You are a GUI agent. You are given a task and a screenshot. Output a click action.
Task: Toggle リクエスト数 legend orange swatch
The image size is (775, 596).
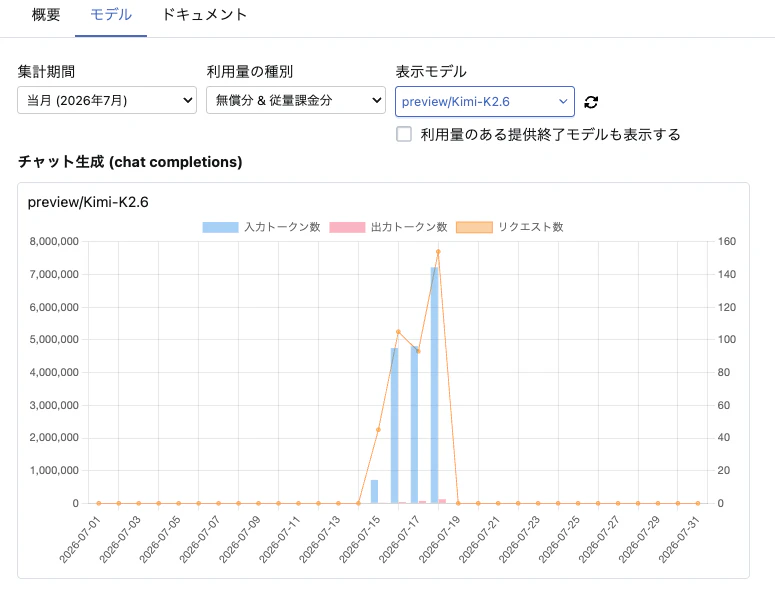[474, 227]
